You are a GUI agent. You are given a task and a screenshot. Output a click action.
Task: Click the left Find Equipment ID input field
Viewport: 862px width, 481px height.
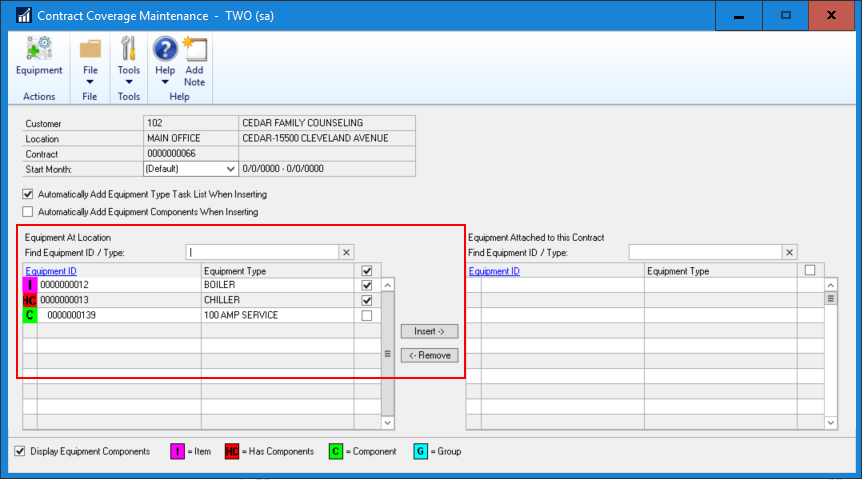[x=262, y=253]
